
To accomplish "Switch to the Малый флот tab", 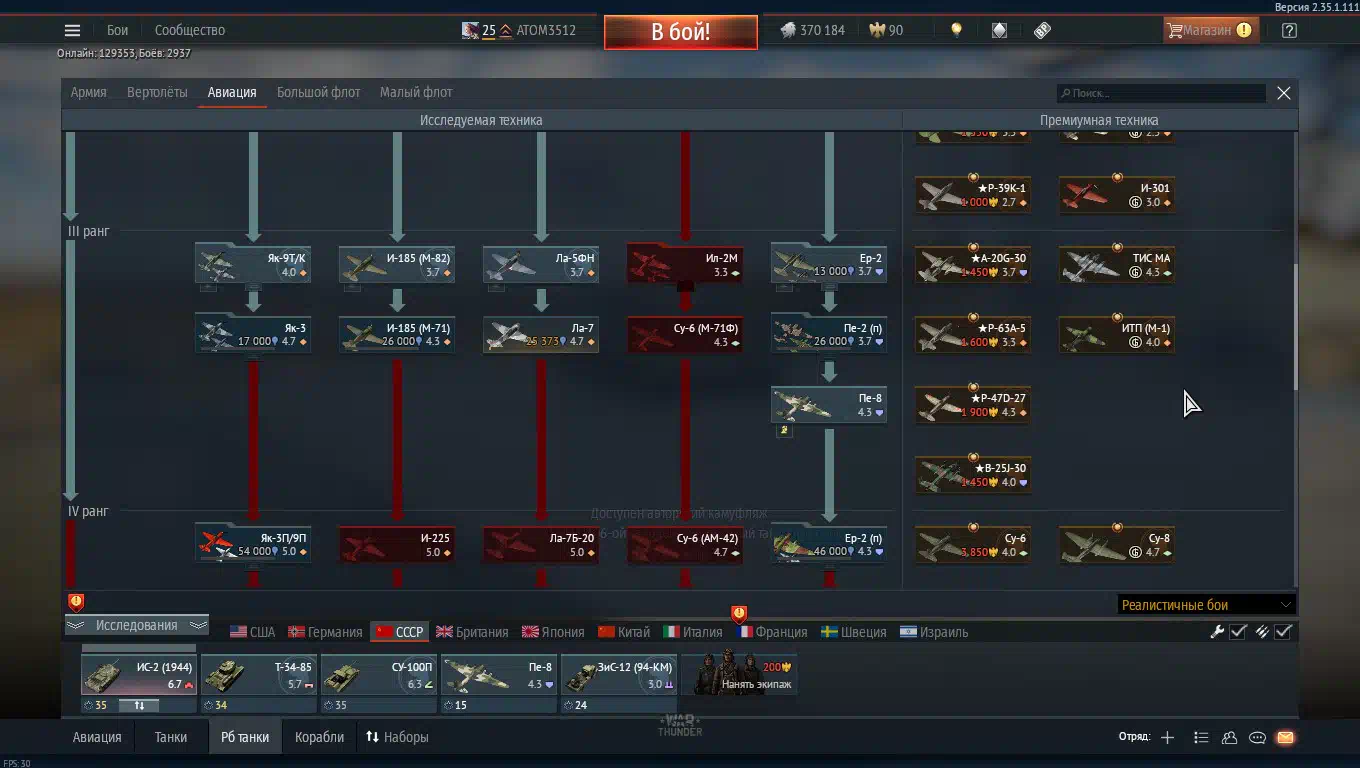I will [416, 92].
